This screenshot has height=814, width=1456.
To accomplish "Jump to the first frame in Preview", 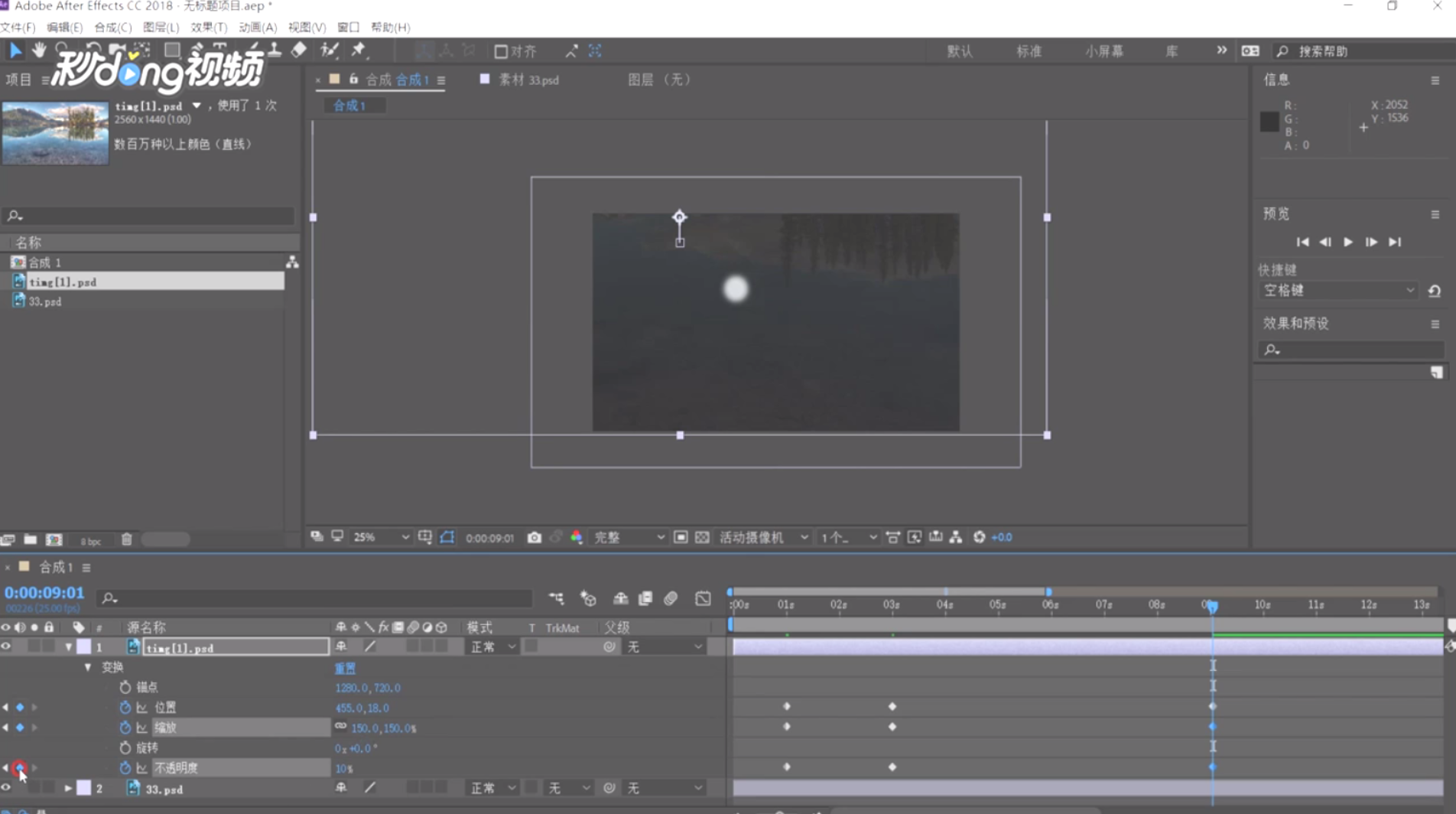I will pyautogui.click(x=1302, y=242).
